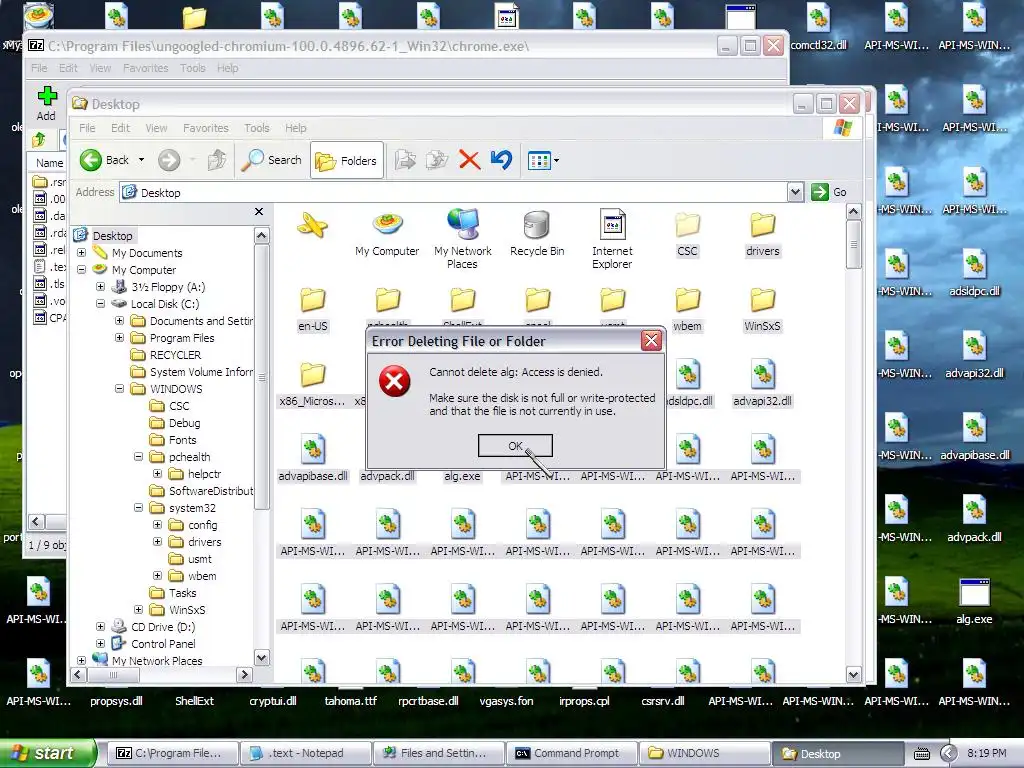Toggle the Folders pane button
1024x768 pixels.
[x=346, y=161]
